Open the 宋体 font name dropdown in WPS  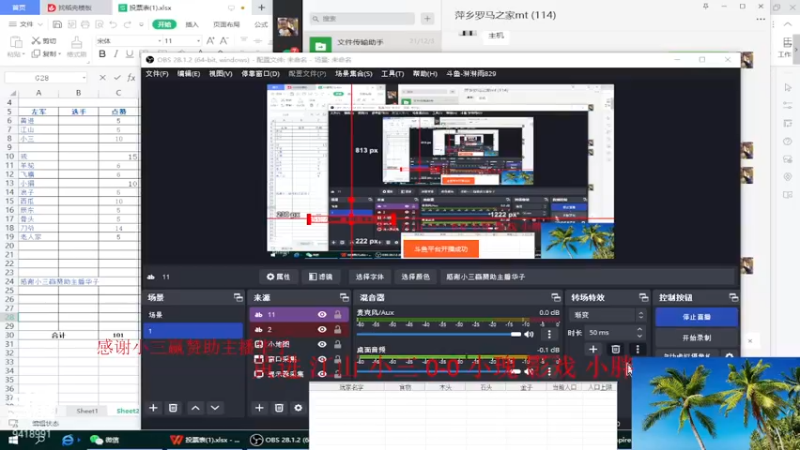pos(159,41)
